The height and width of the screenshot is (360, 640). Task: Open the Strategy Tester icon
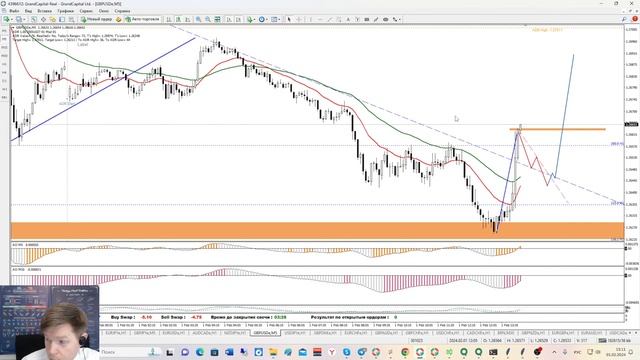(71, 19)
